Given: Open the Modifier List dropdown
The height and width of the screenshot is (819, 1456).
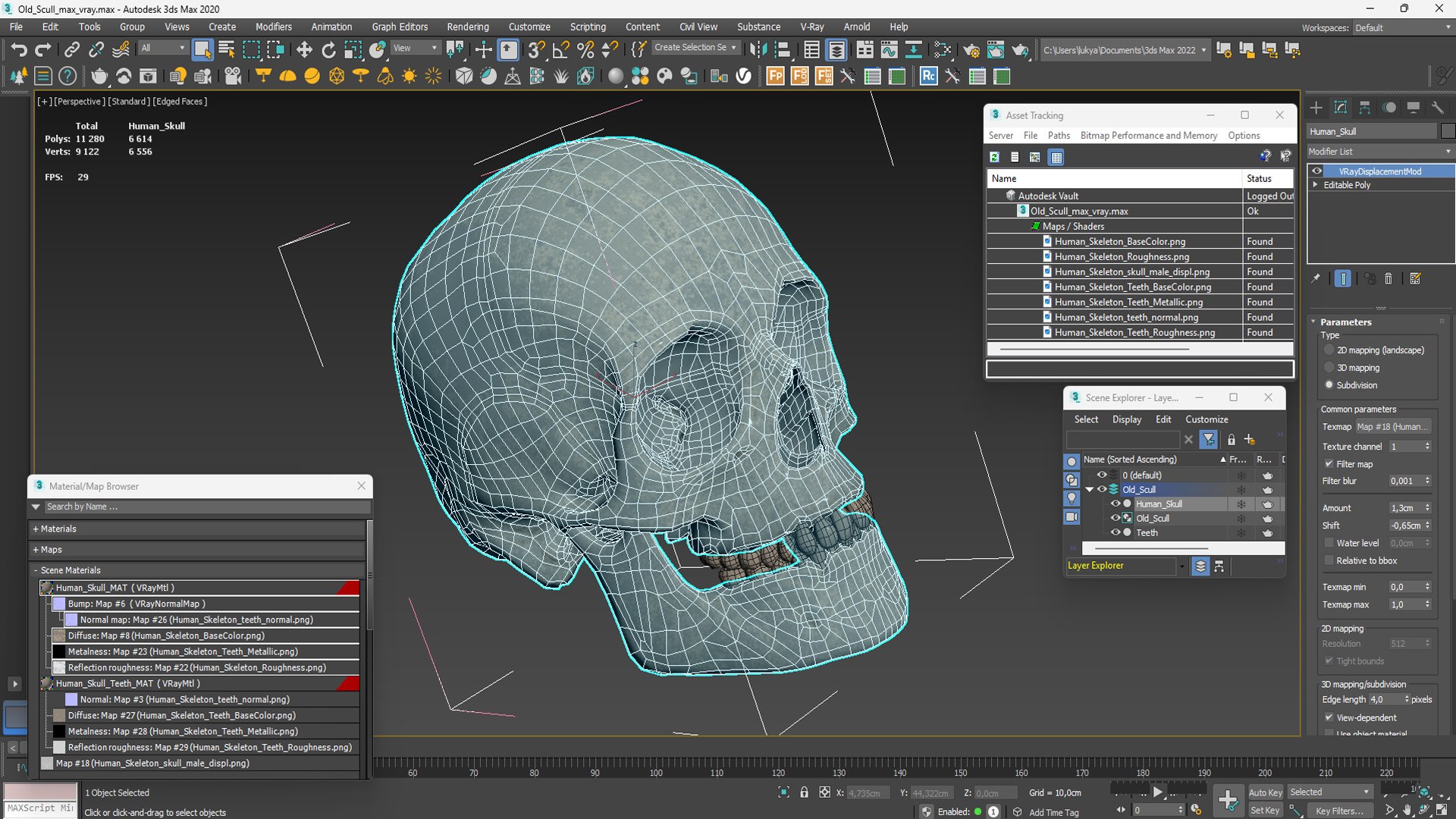Looking at the screenshot, I should click(1379, 152).
